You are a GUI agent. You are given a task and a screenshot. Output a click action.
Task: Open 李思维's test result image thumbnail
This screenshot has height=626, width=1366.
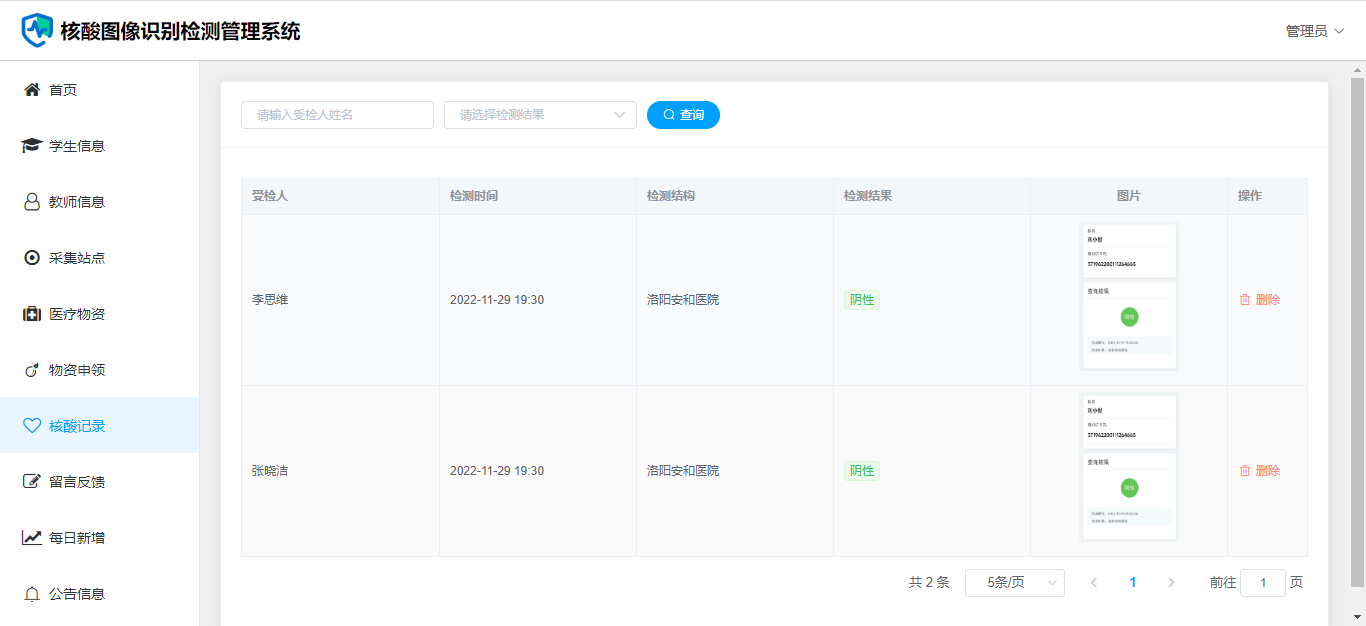point(1129,297)
